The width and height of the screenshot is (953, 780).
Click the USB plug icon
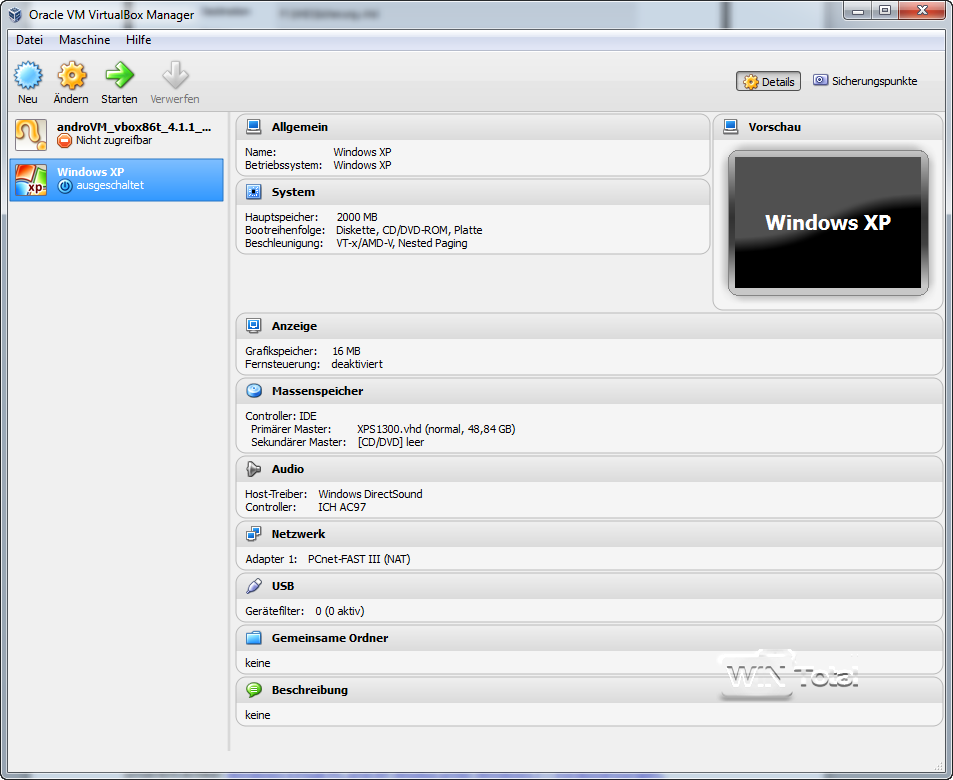(x=253, y=585)
